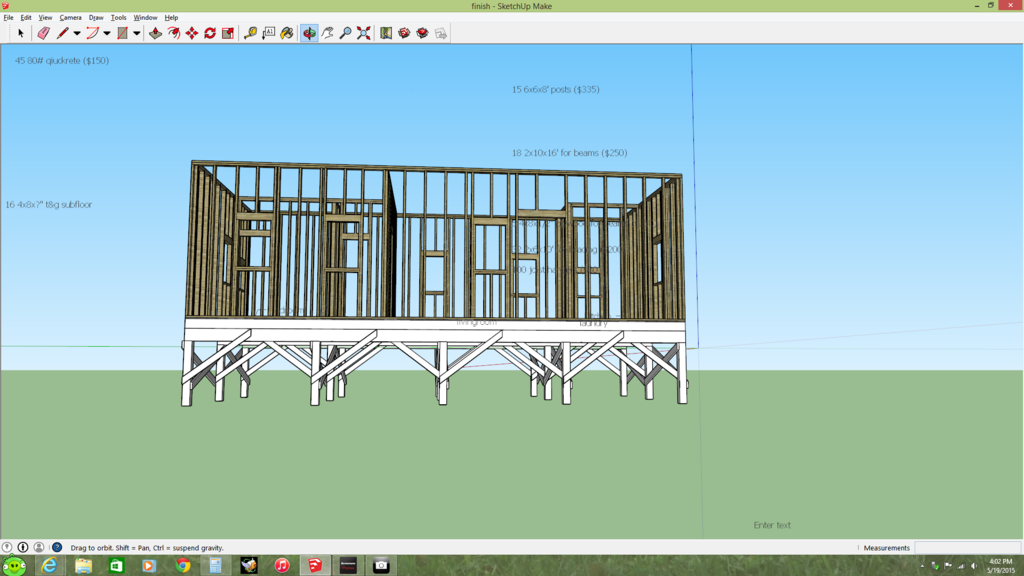Click the 'Enter text' placeholder label

click(772, 525)
